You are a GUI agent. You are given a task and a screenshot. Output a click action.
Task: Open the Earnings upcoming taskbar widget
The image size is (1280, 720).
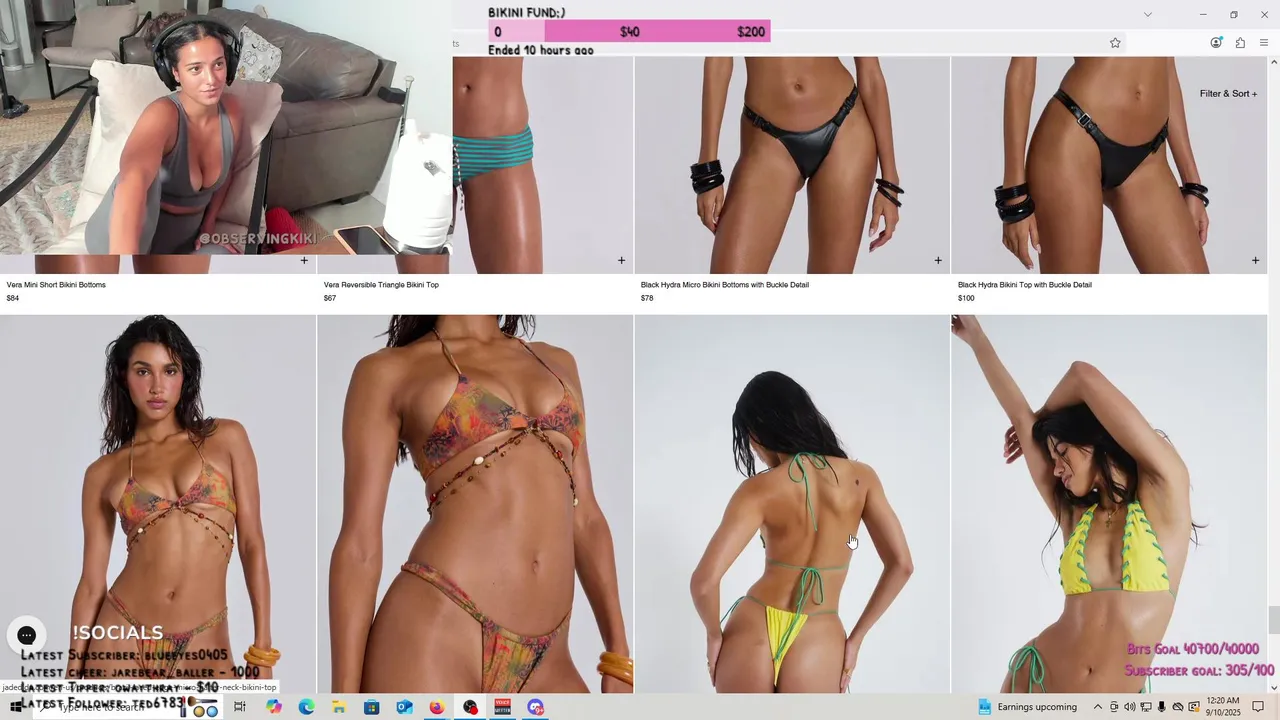click(1029, 707)
